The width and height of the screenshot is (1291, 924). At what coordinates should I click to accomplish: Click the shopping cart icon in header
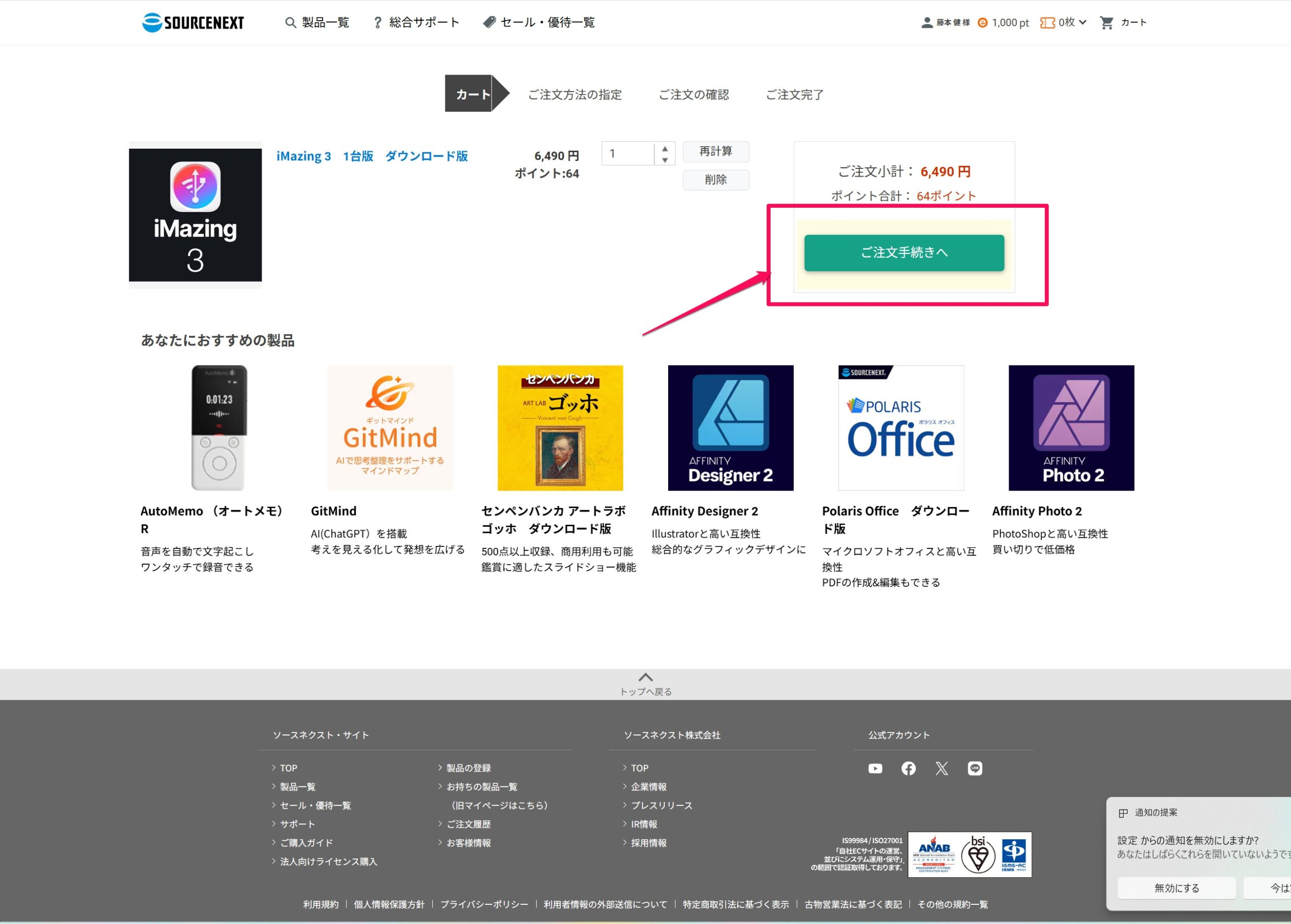1106,23
